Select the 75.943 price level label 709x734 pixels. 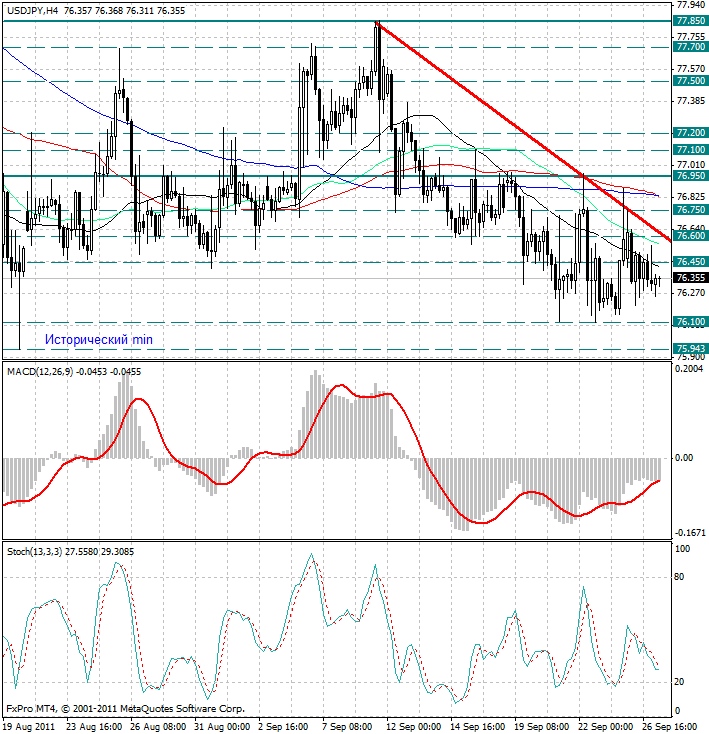coord(690,349)
